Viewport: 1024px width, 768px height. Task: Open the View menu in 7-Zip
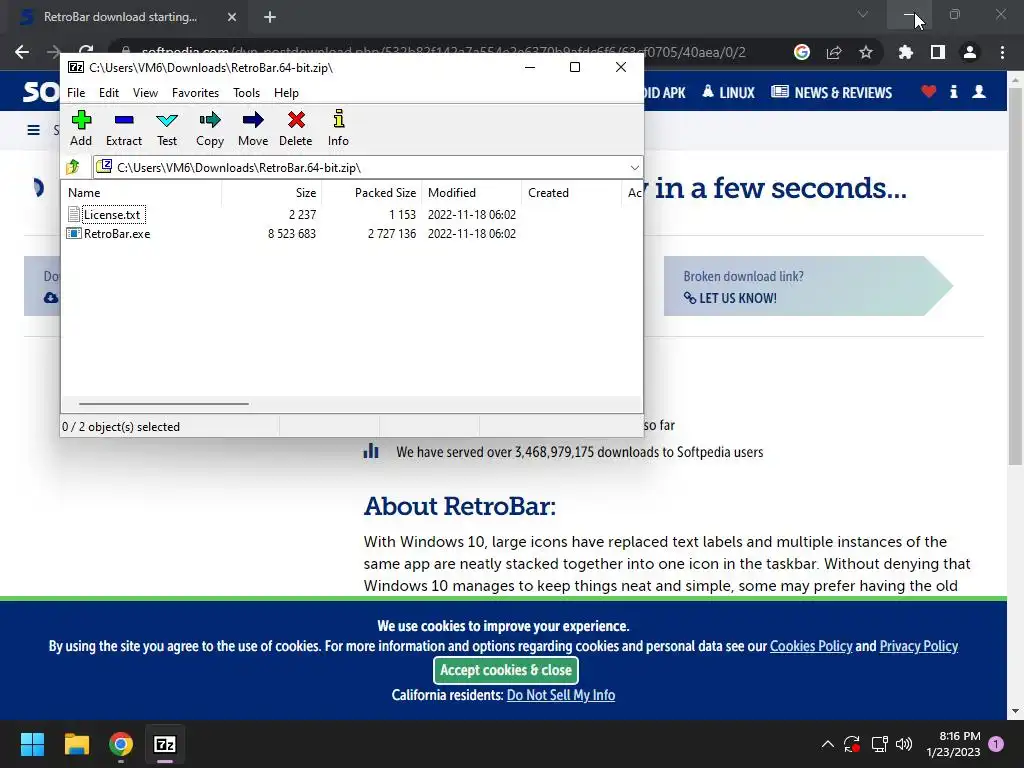coord(145,93)
